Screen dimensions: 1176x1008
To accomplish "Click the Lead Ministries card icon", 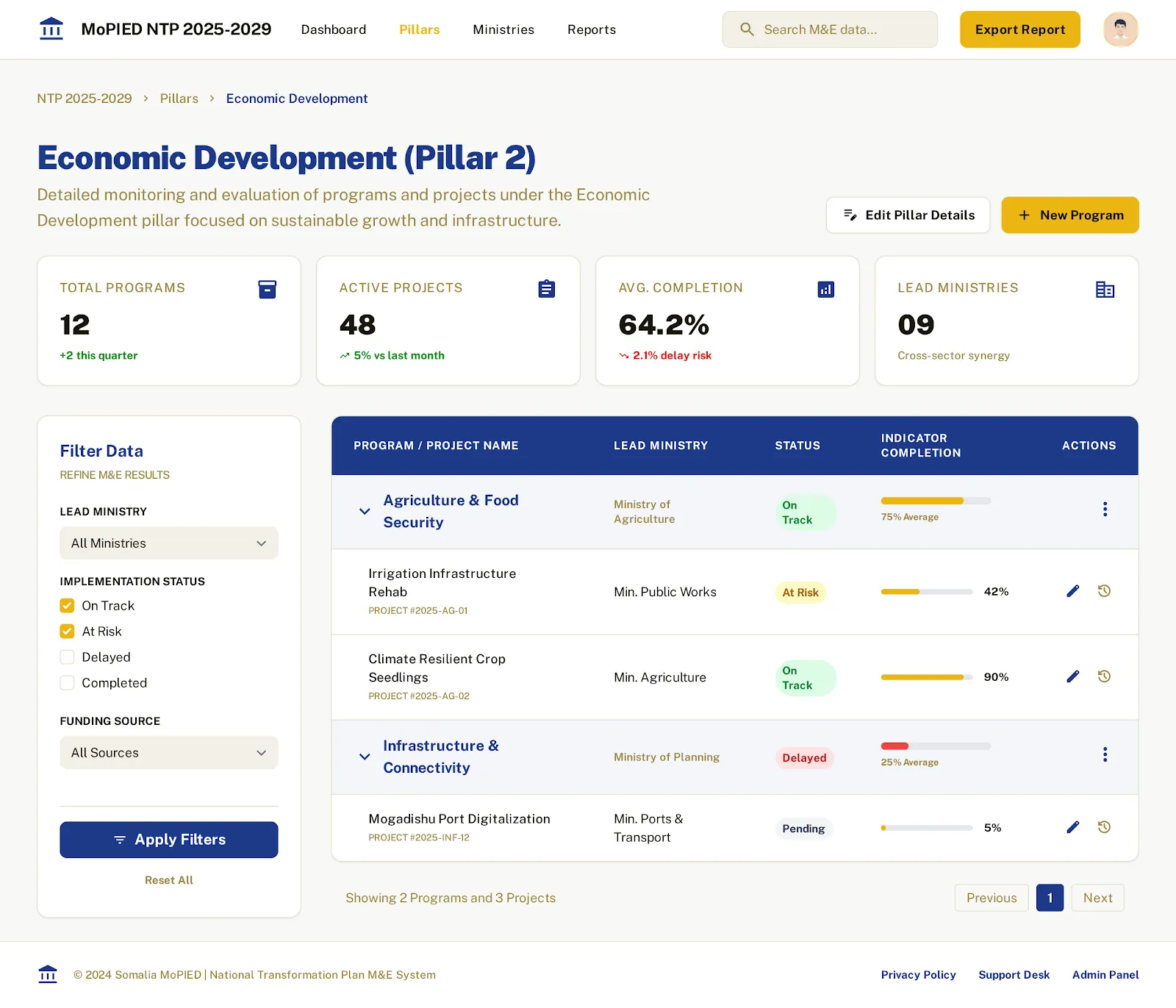I will pyautogui.click(x=1105, y=289).
